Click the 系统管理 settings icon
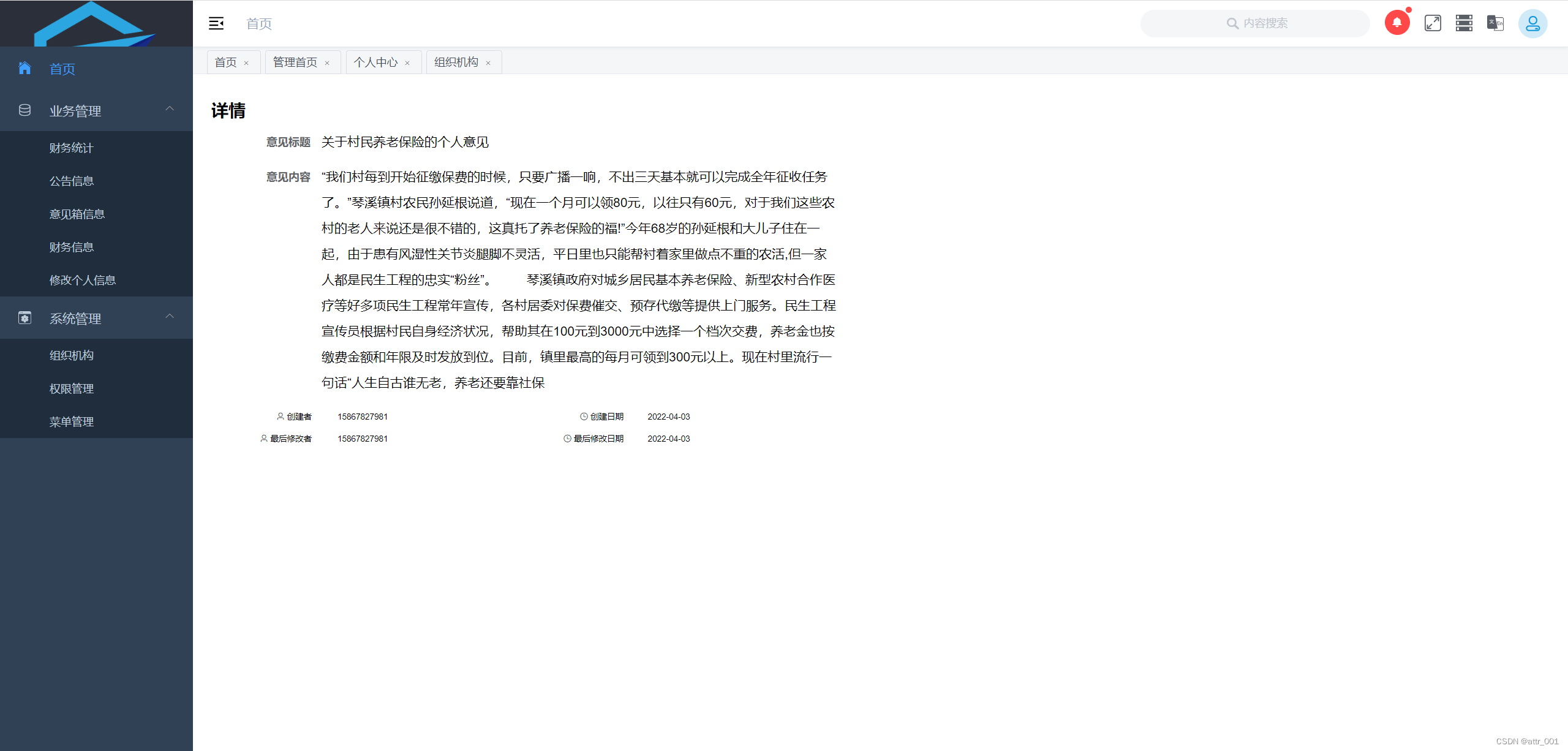This screenshot has height=751, width=1568. pos(24,318)
